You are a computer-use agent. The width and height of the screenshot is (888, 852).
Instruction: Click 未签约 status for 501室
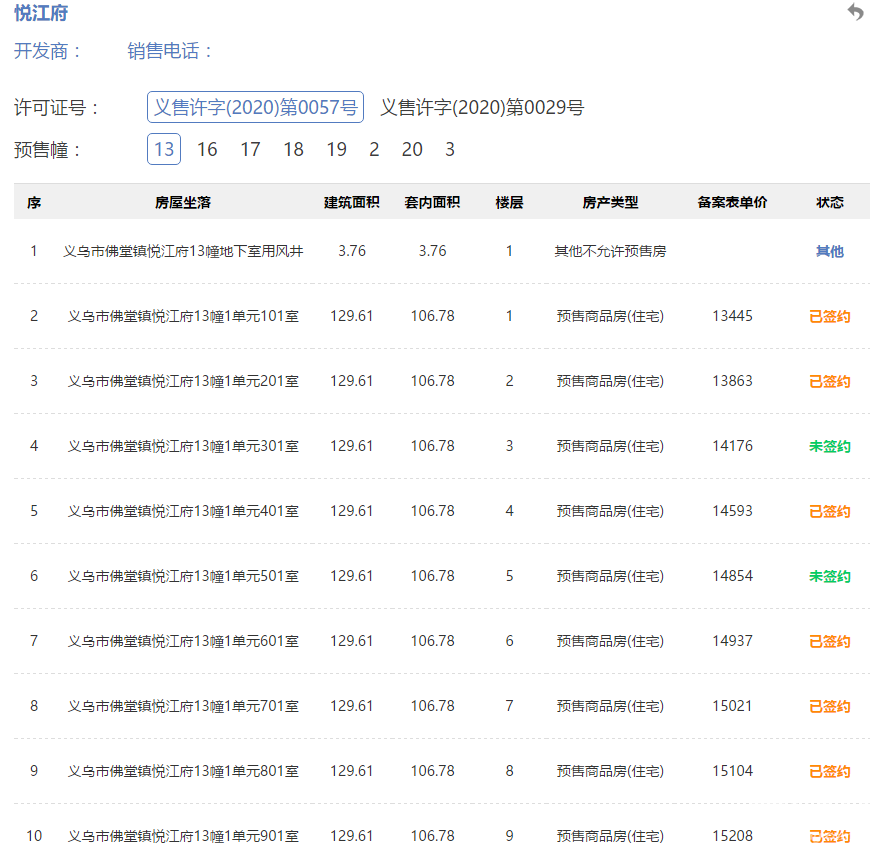830,576
